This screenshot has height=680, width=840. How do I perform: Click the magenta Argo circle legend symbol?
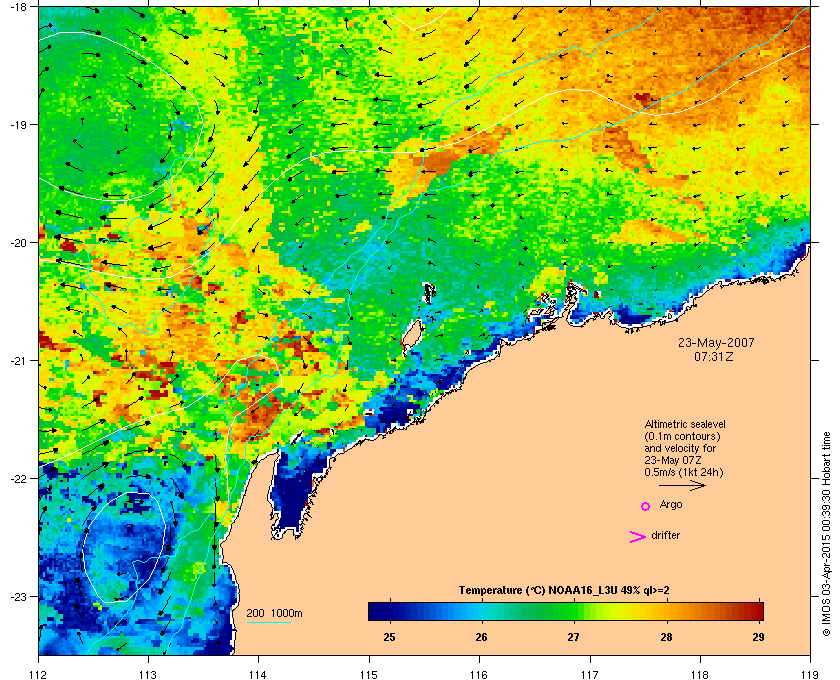[x=646, y=506]
